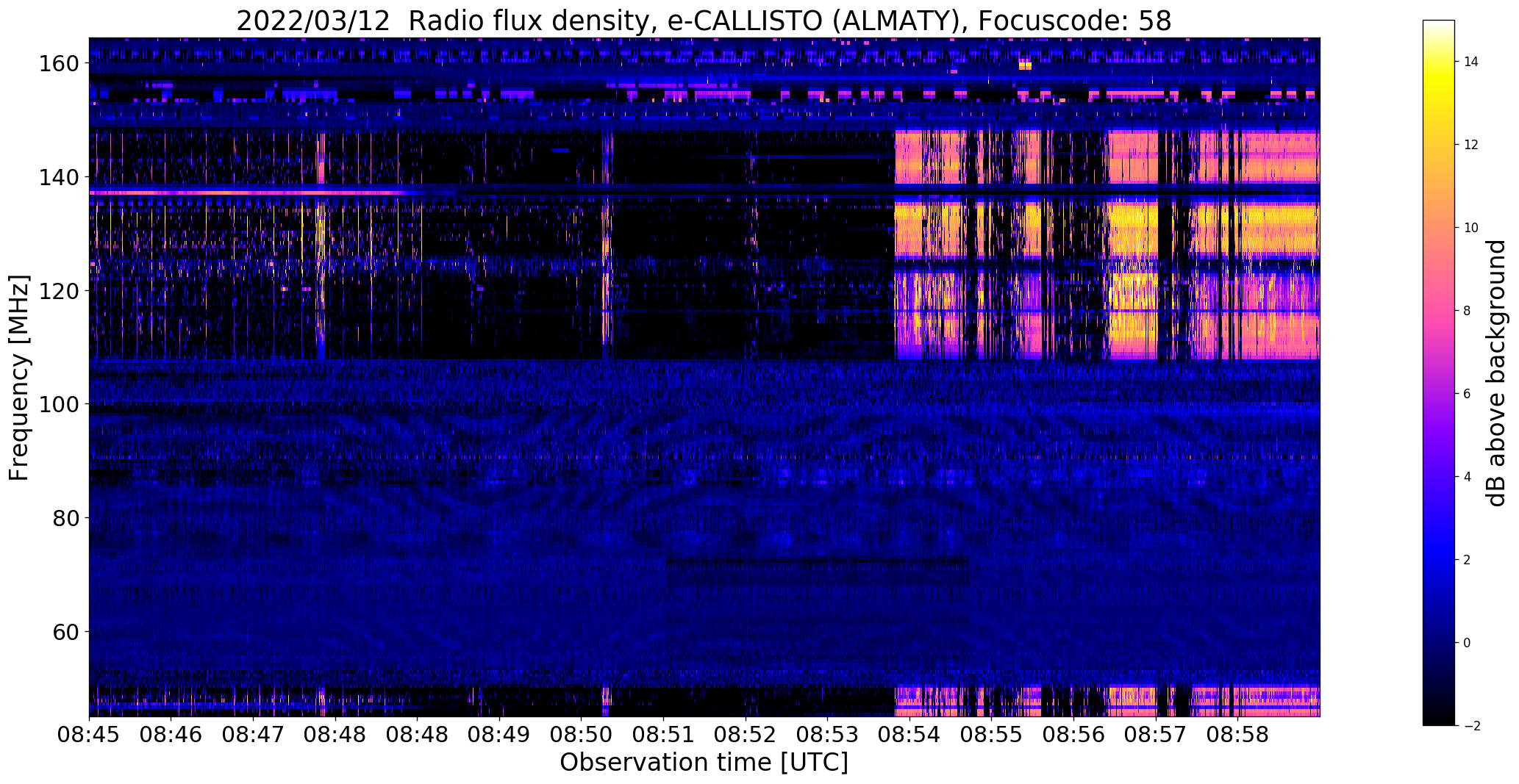Click the 08:52 time tick label
The width and height of the screenshot is (1519, 784).
click(x=746, y=735)
